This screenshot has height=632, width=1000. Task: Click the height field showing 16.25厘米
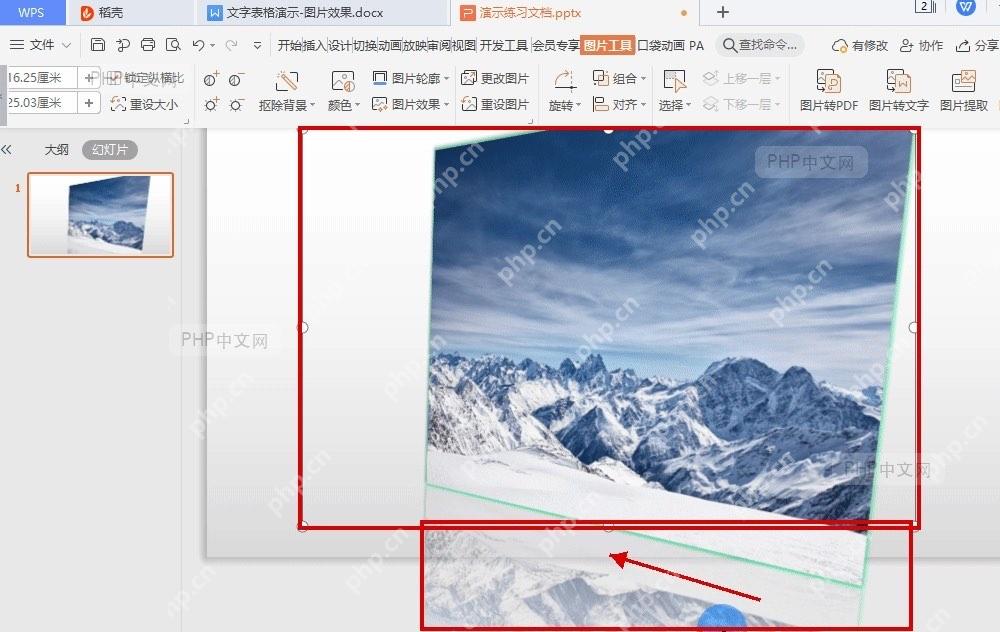pyautogui.click(x=41, y=78)
